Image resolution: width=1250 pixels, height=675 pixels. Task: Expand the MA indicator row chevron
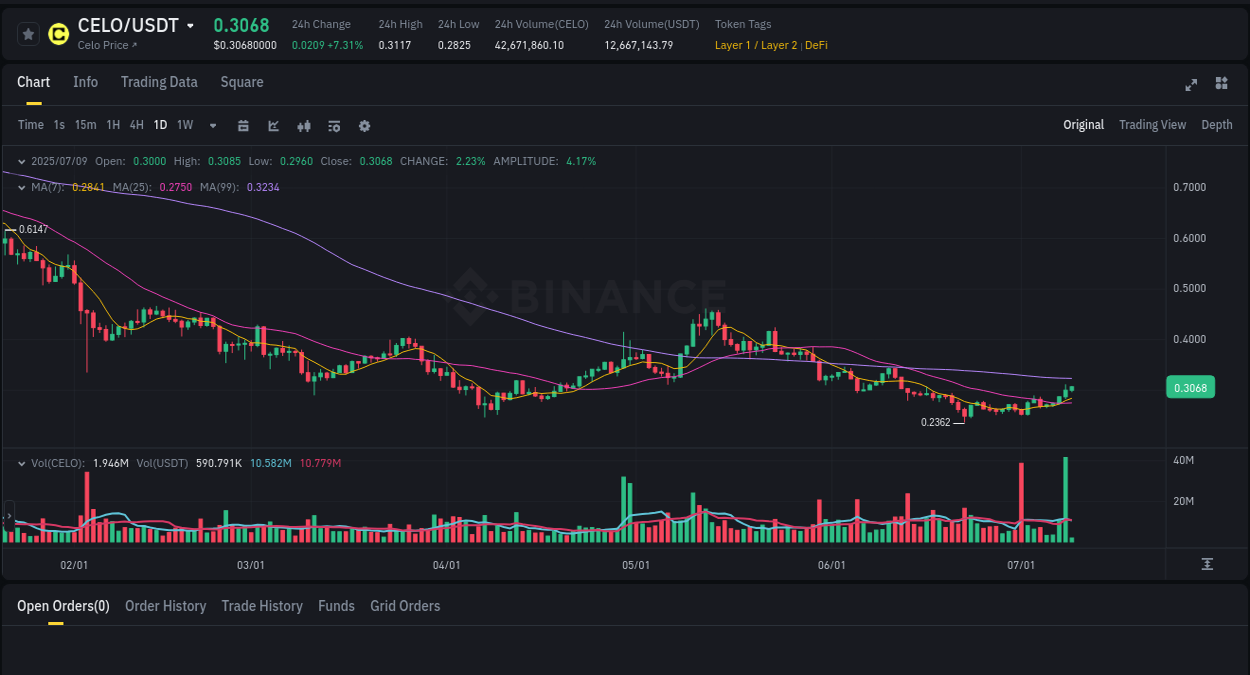tap(20, 187)
